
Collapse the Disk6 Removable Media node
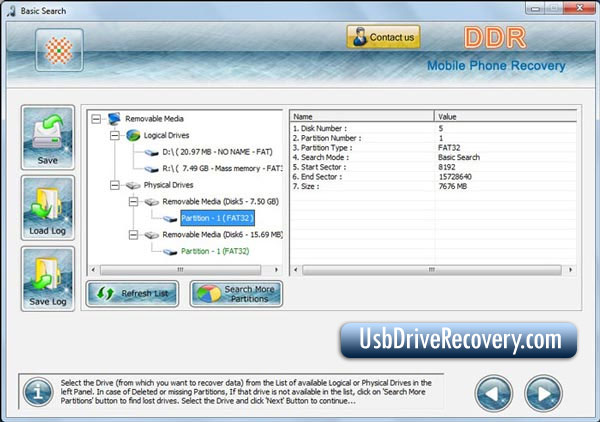coord(133,235)
